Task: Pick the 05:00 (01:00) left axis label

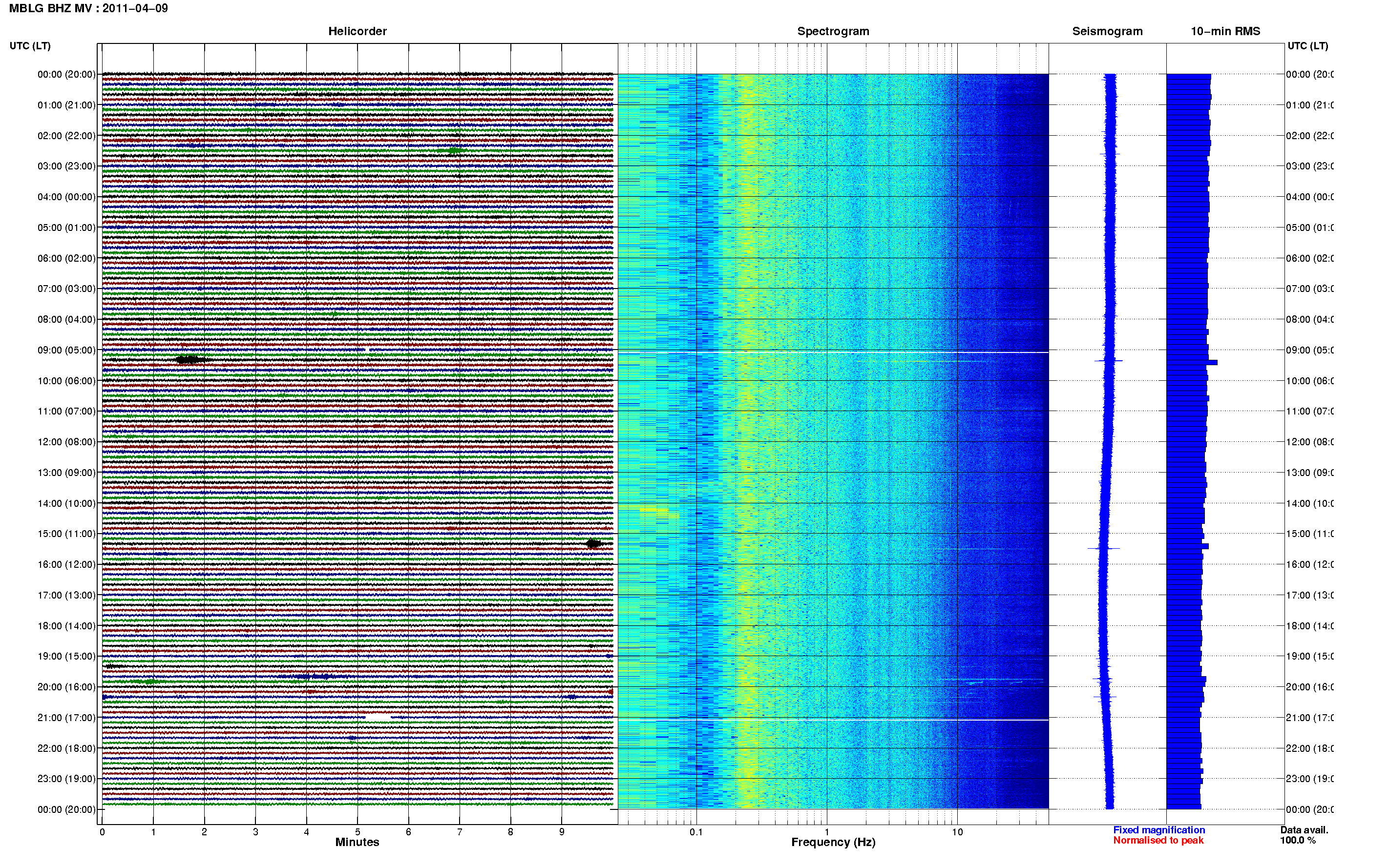Action: click(x=66, y=227)
